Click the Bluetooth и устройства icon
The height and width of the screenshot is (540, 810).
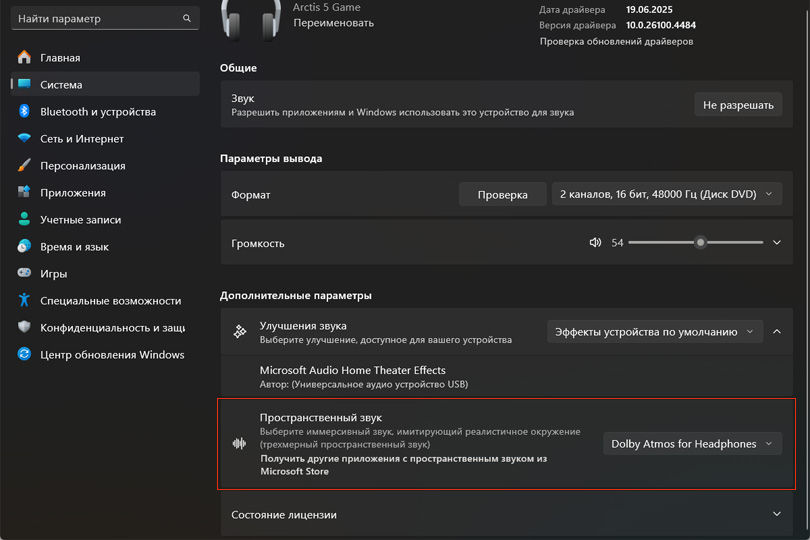click(x=24, y=111)
